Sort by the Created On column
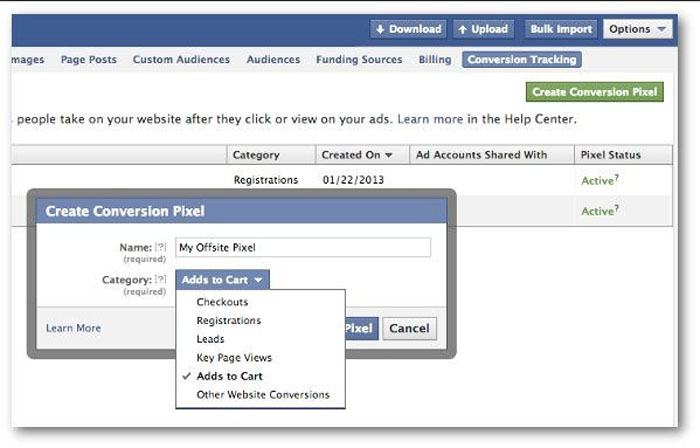Image resolution: width=700 pixels, height=448 pixels. click(357, 155)
